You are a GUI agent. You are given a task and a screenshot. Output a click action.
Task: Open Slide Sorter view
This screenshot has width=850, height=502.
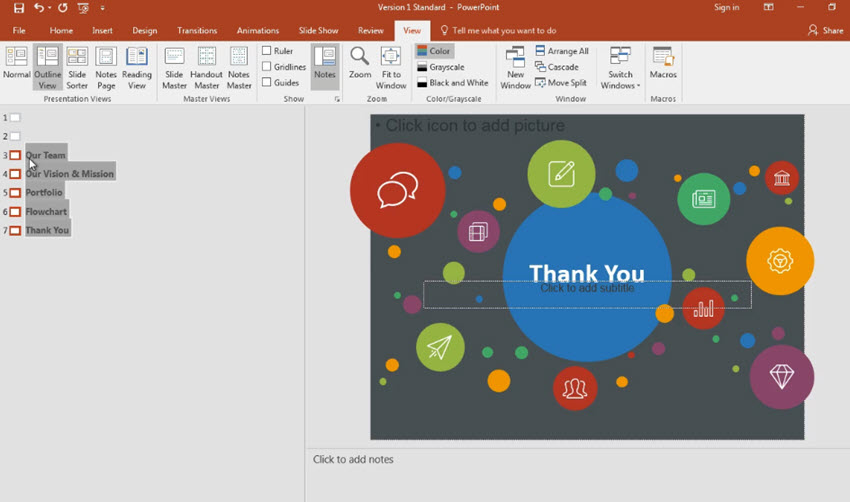coord(77,67)
